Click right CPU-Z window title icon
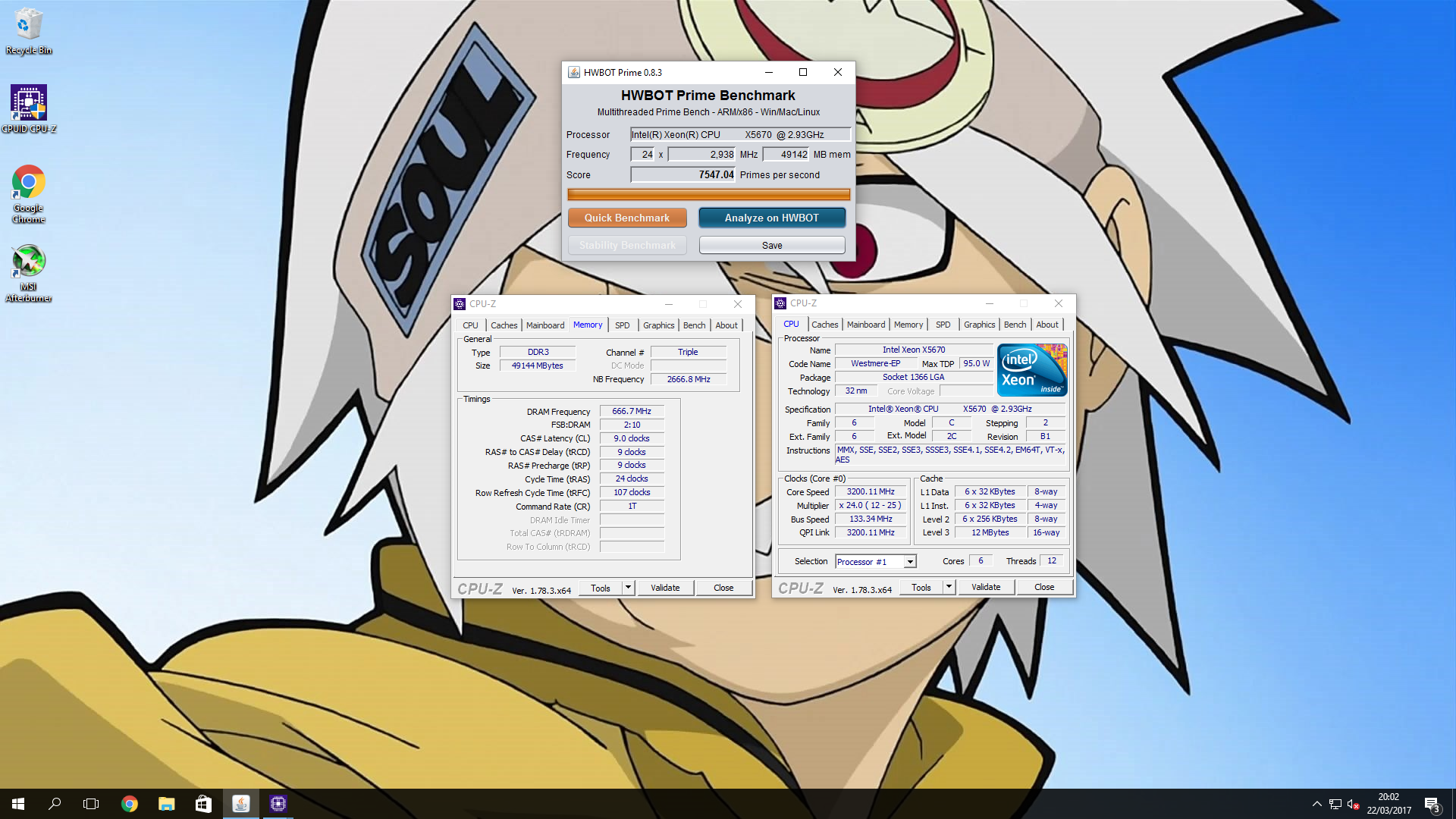Image resolution: width=1456 pixels, height=819 pixels. (x=780, y=303)
